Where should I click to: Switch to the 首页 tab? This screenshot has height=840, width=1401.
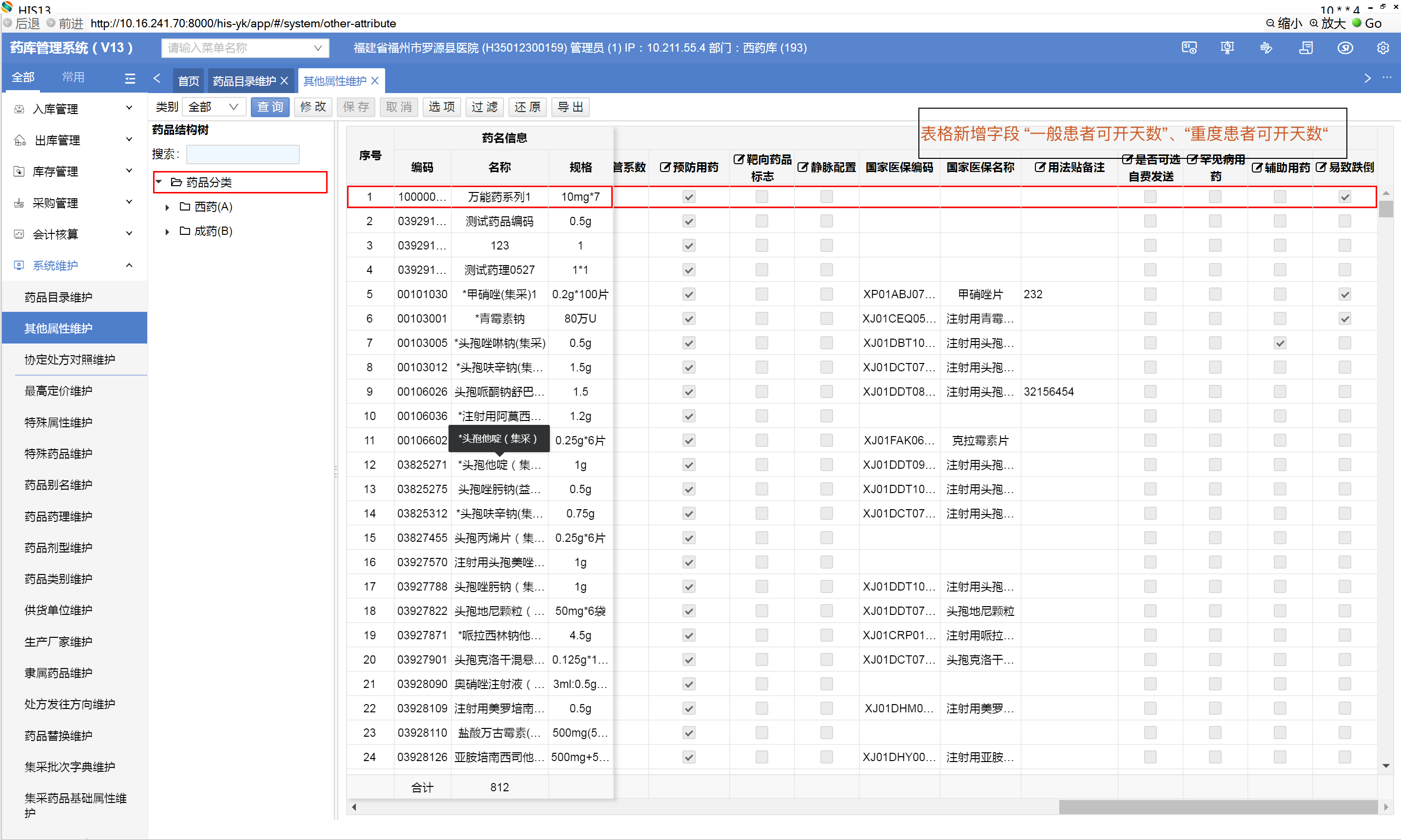pos(188,81)
